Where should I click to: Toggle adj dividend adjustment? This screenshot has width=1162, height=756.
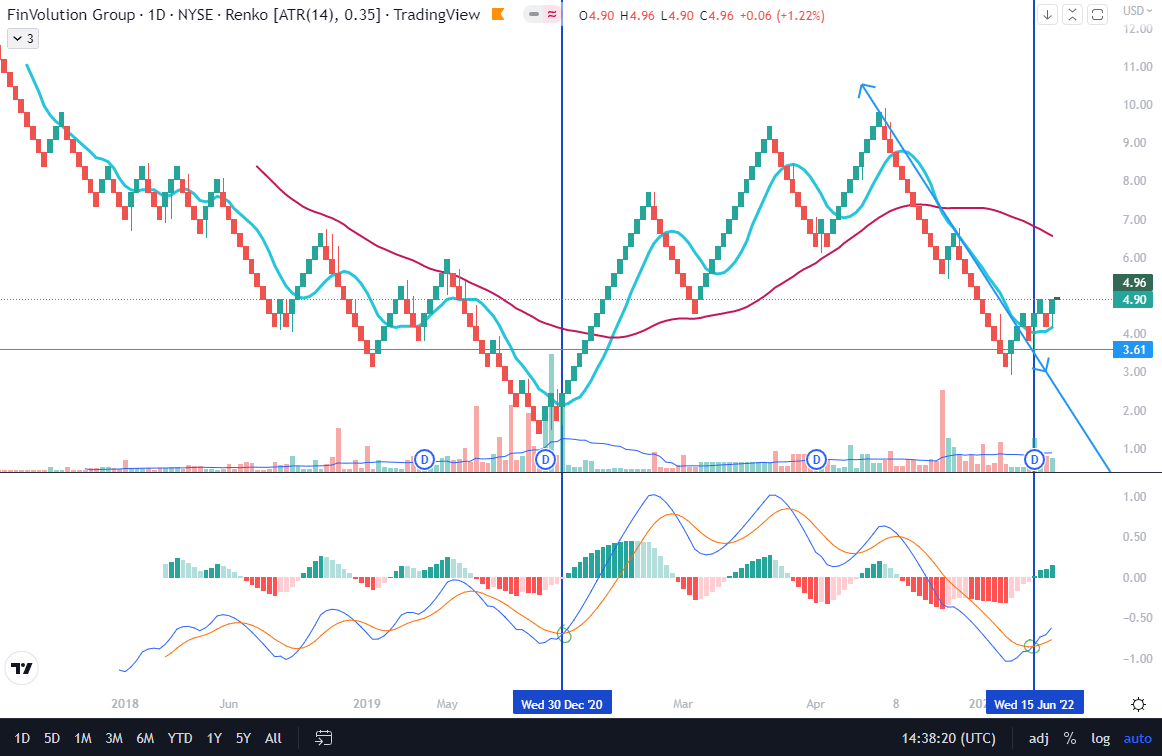[1039, 738]
